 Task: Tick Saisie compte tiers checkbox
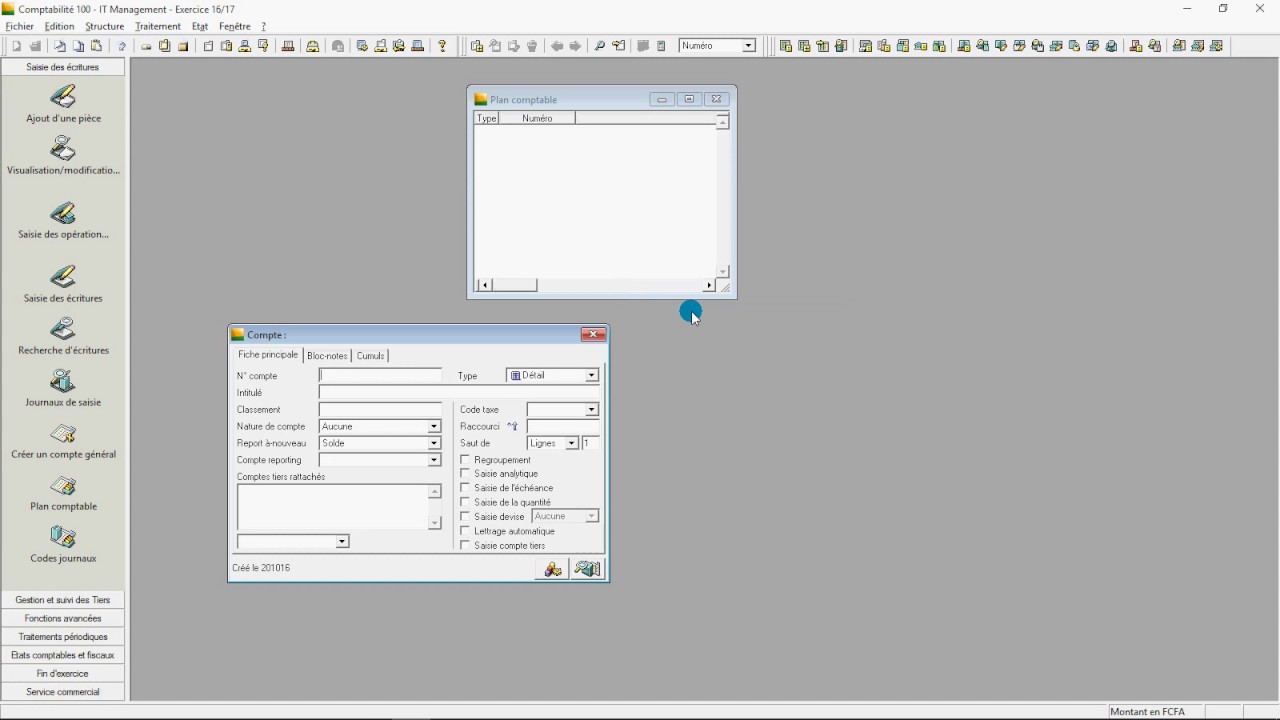(x=465, y=545)
